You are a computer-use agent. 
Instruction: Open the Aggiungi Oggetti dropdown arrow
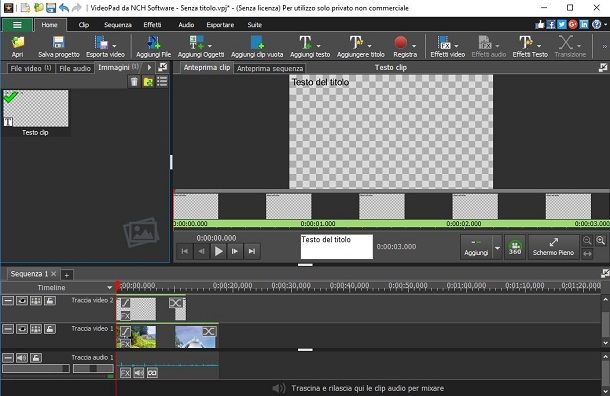210,46
